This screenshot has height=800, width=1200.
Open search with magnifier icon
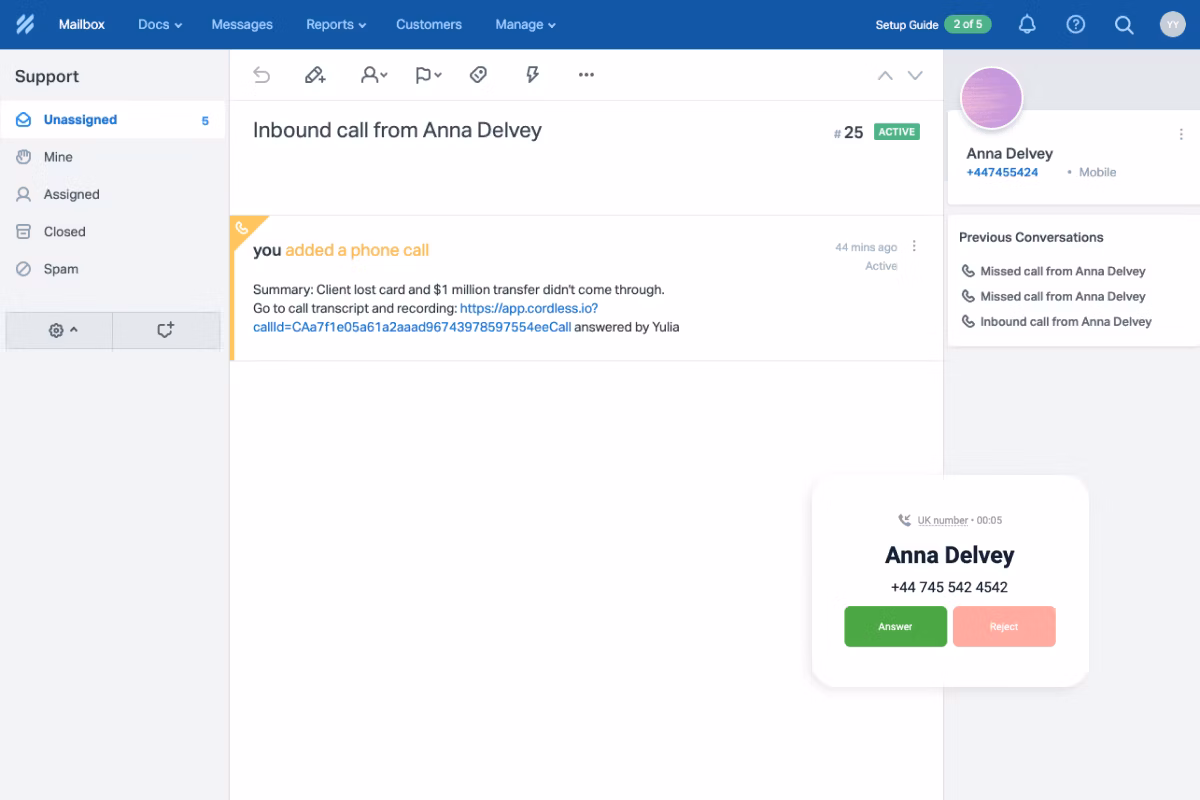coord(1124,25)
